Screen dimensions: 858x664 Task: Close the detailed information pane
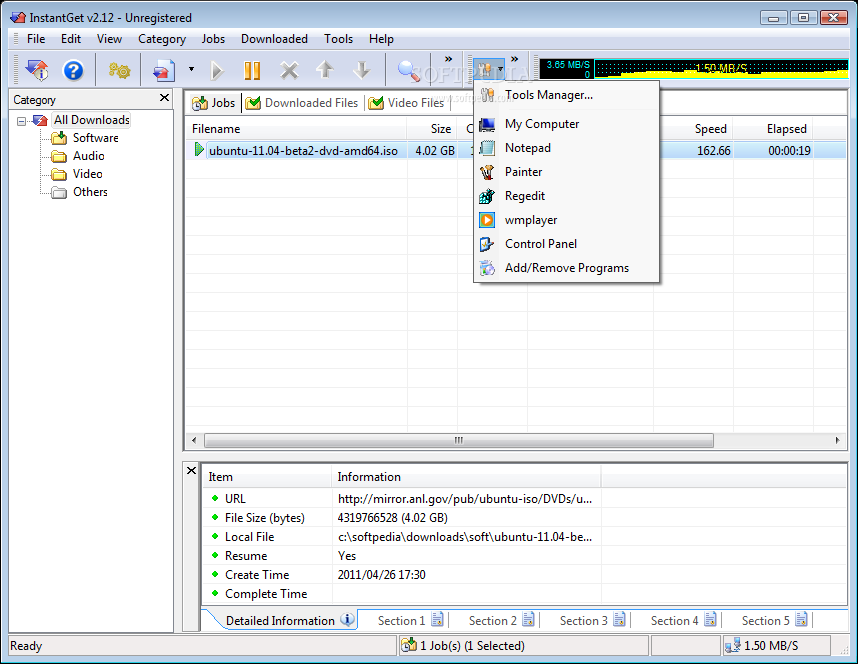point(192,470)
